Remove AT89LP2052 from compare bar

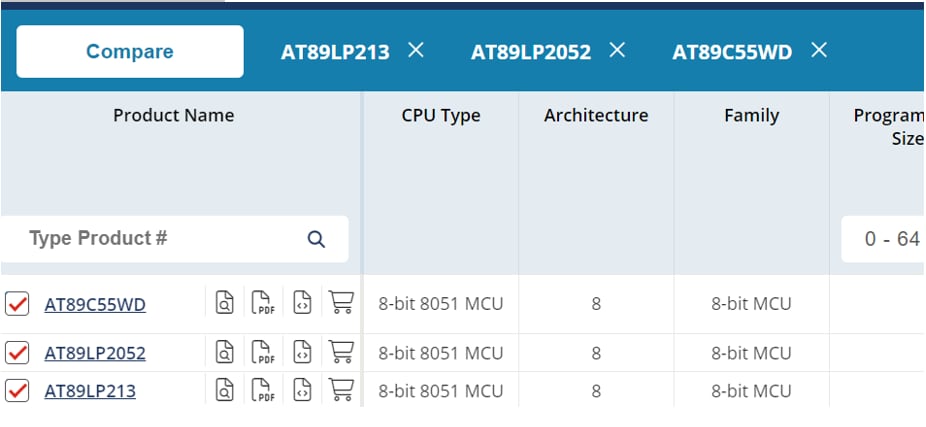617,50
